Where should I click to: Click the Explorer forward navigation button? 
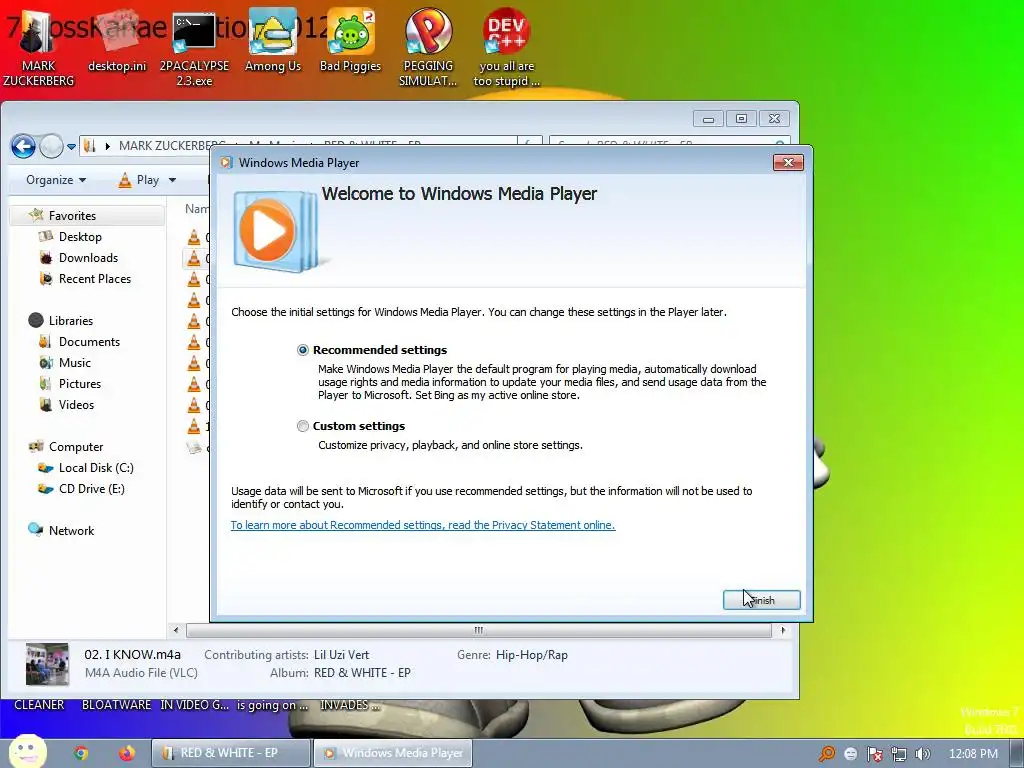click(51, 146)
